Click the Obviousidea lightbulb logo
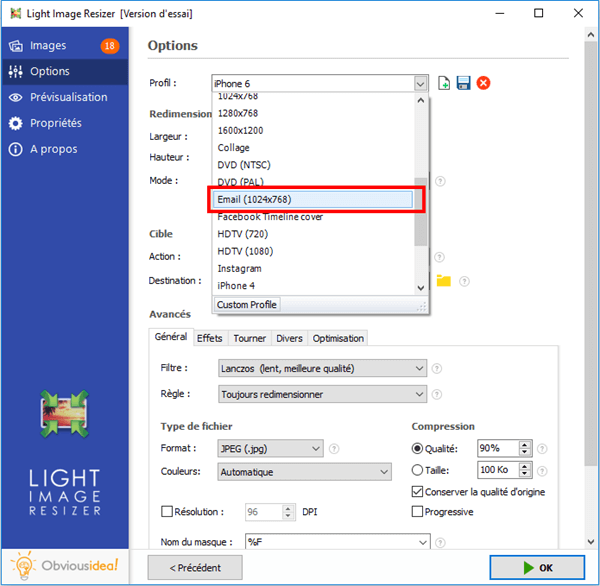The width and height of the screenshot is (600, 586). [24, 566]
